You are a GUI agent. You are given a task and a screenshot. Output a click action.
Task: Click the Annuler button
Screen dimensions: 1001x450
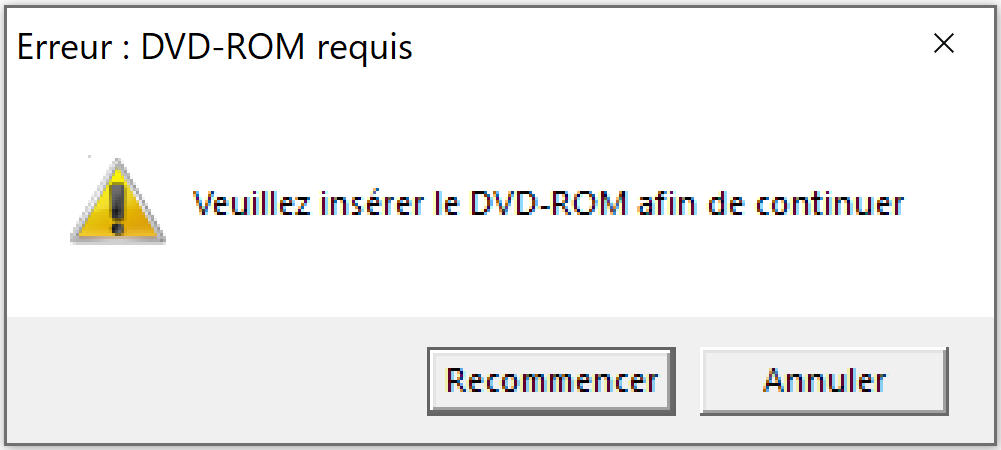click(x=824, y=381)
